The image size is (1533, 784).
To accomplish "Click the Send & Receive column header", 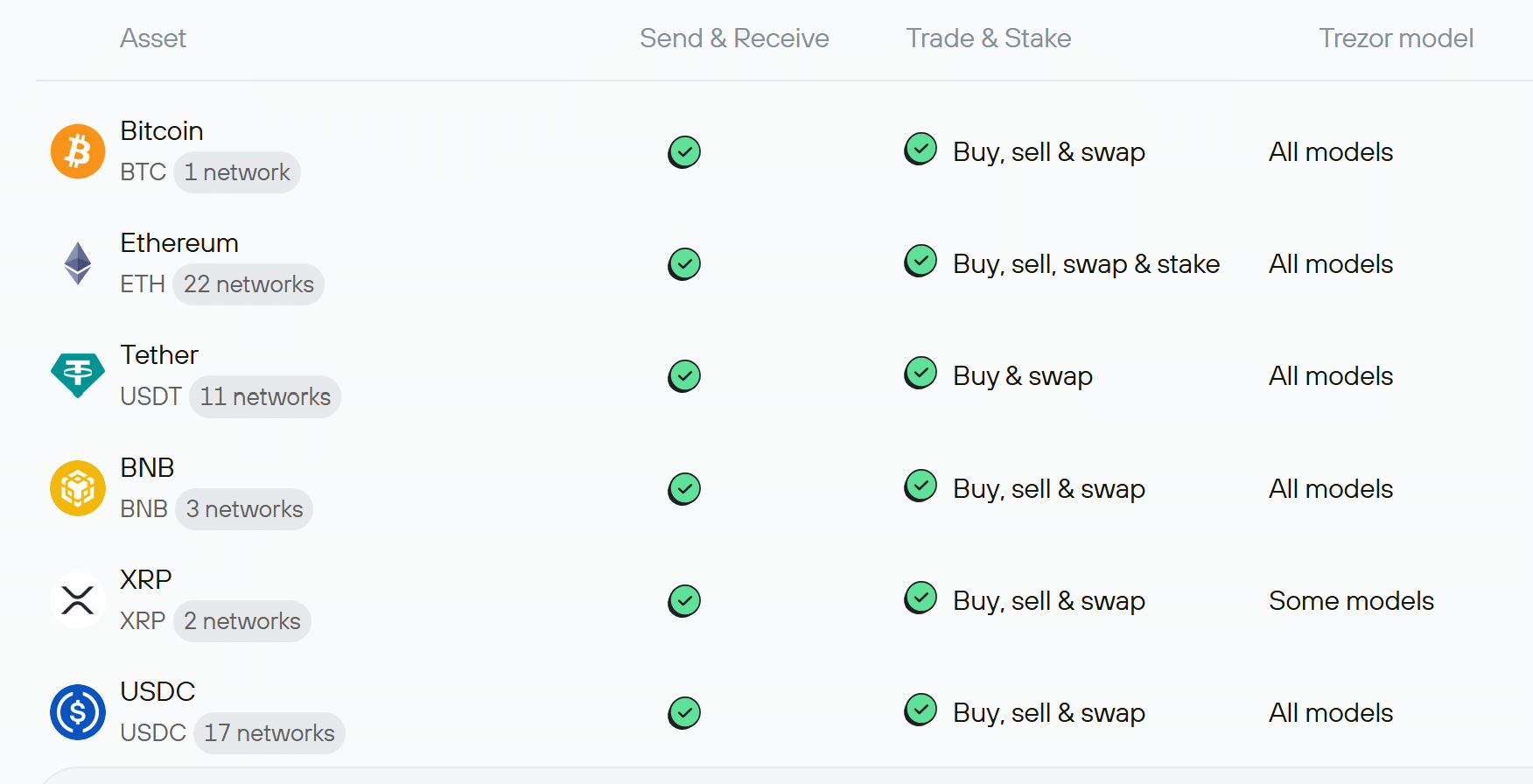I will tap(734, 38).
